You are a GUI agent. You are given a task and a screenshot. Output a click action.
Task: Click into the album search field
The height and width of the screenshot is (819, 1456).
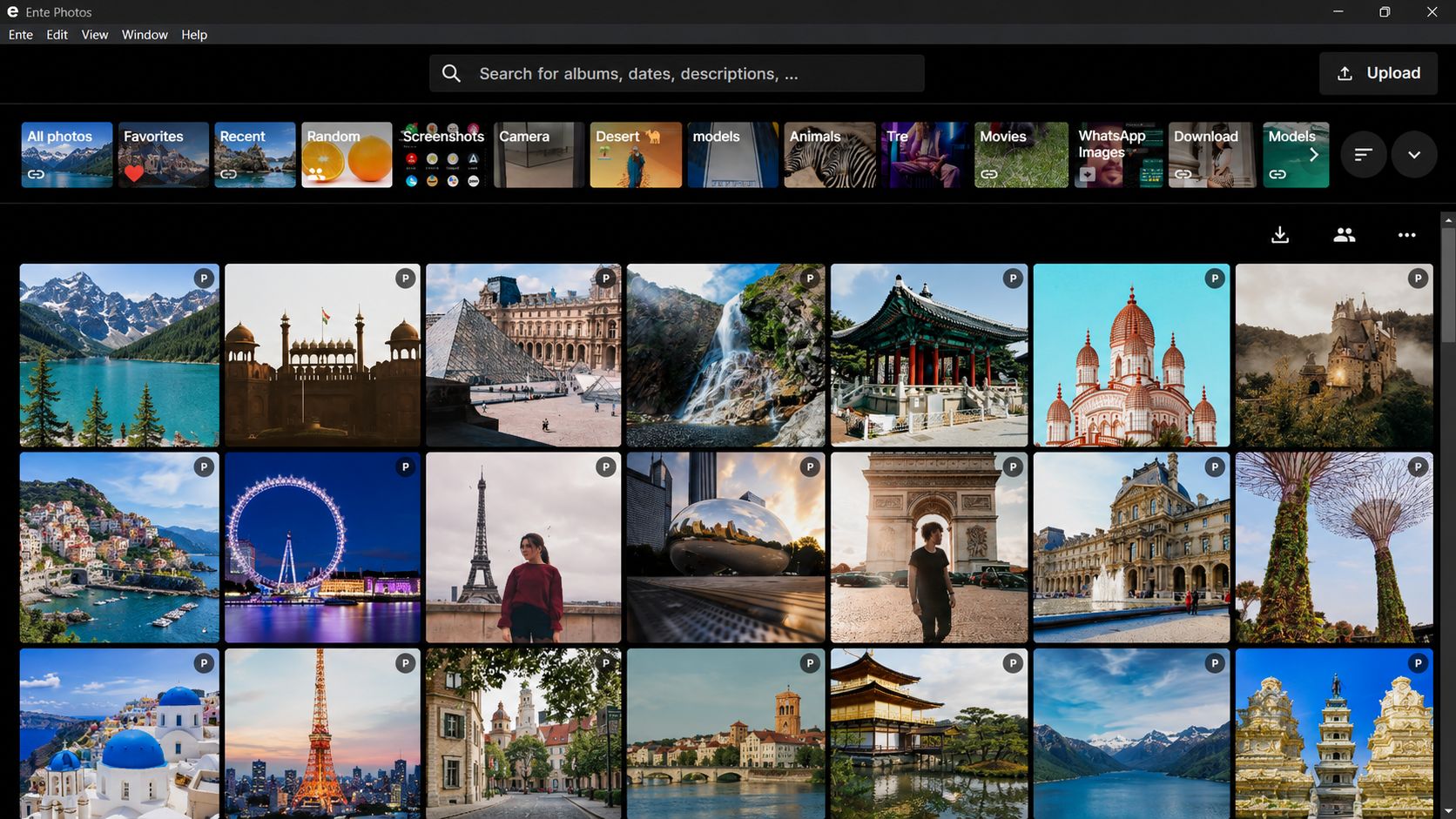(677, 74)
